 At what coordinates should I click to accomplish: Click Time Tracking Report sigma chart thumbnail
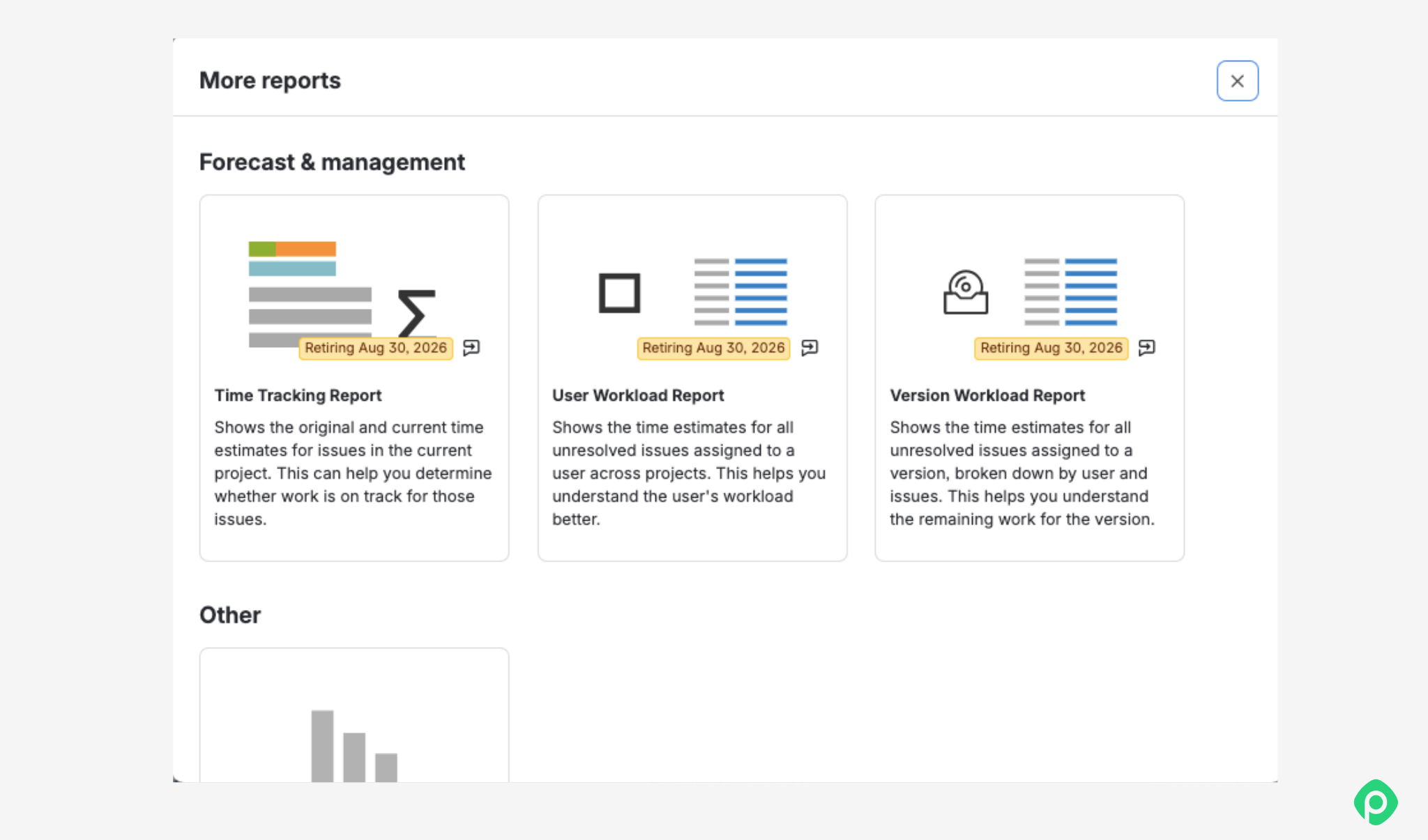342,293
